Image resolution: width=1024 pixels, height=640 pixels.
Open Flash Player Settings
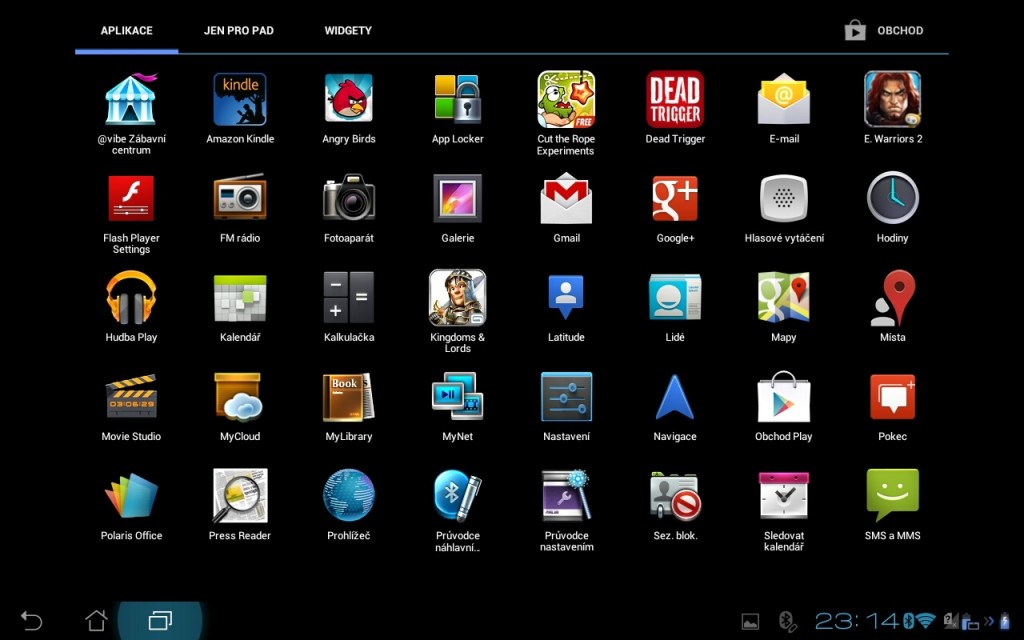point(131,199)
